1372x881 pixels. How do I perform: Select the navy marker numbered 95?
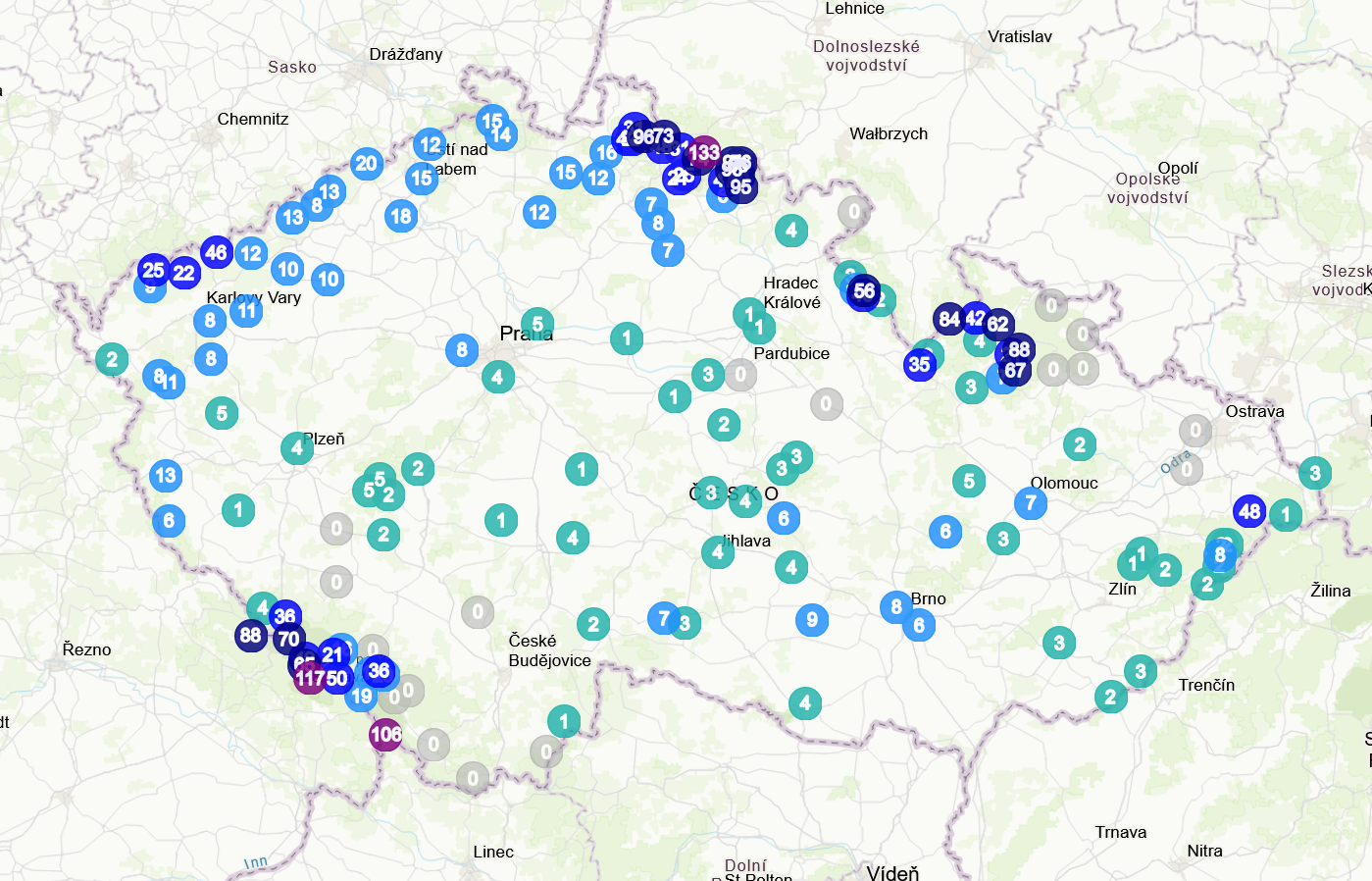pyautogui.click(x=741, y=187)
